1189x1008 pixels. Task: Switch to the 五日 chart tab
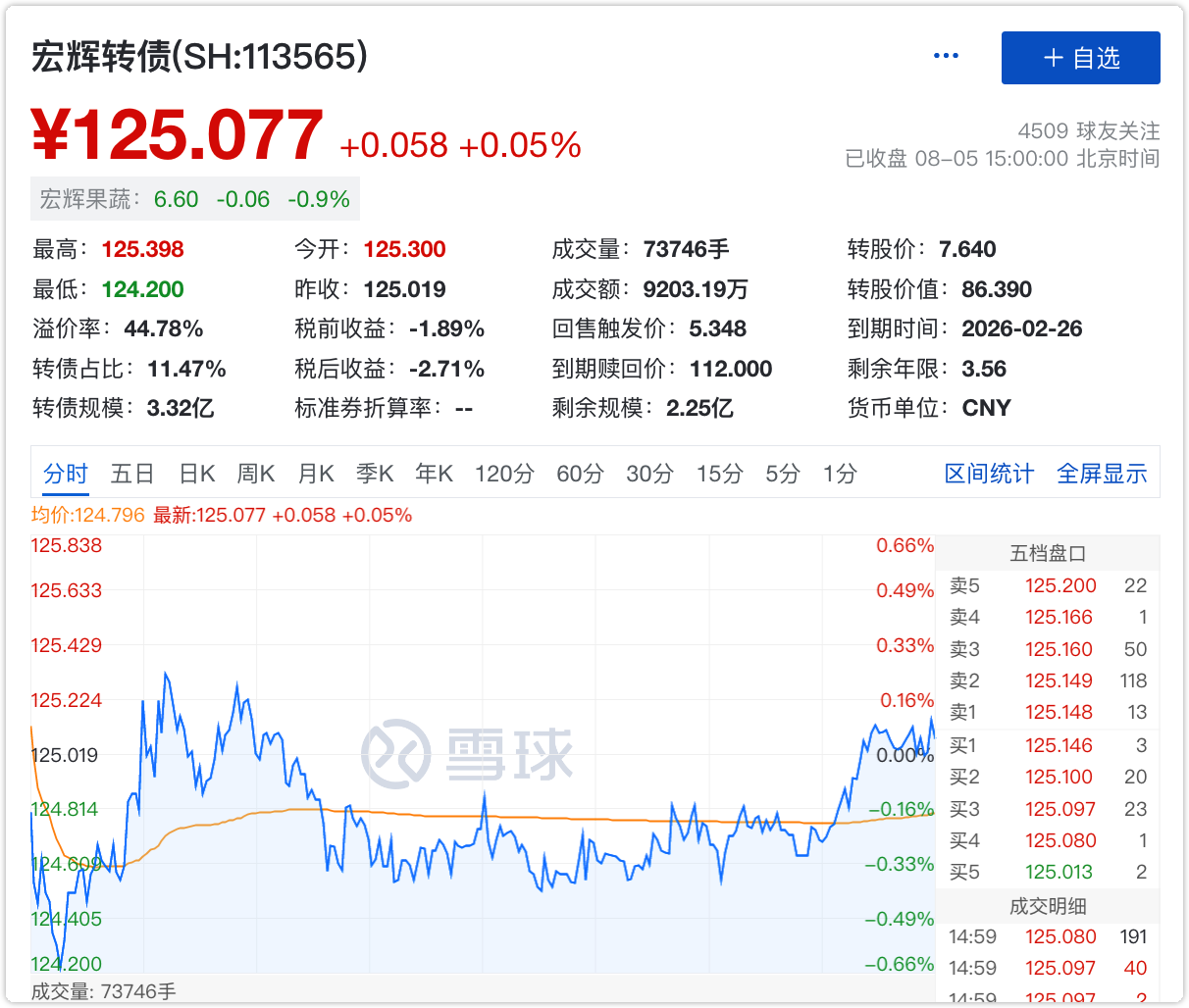(x=132, y=474)
